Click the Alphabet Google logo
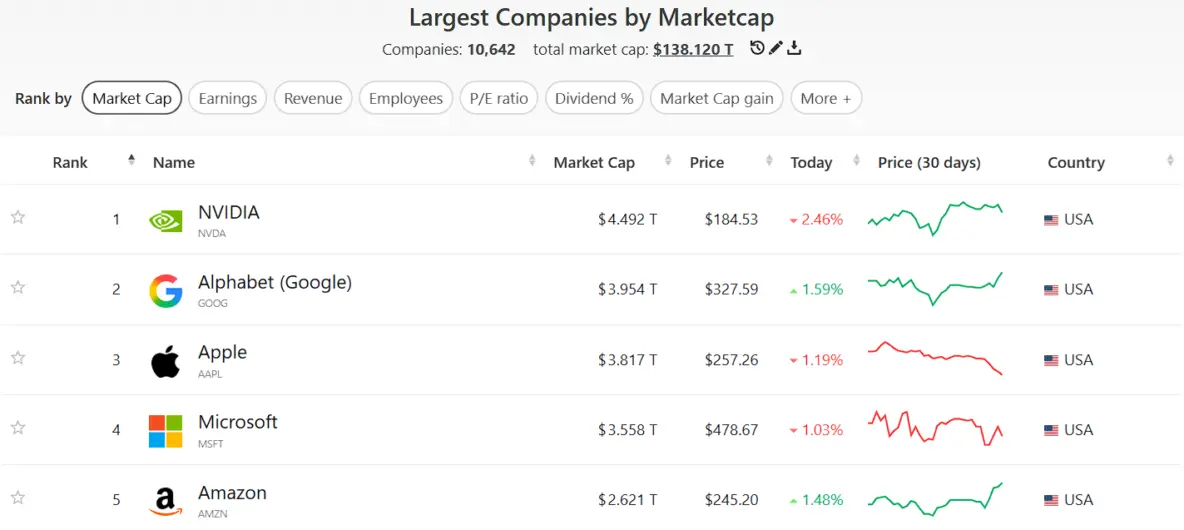 point(165,290)
